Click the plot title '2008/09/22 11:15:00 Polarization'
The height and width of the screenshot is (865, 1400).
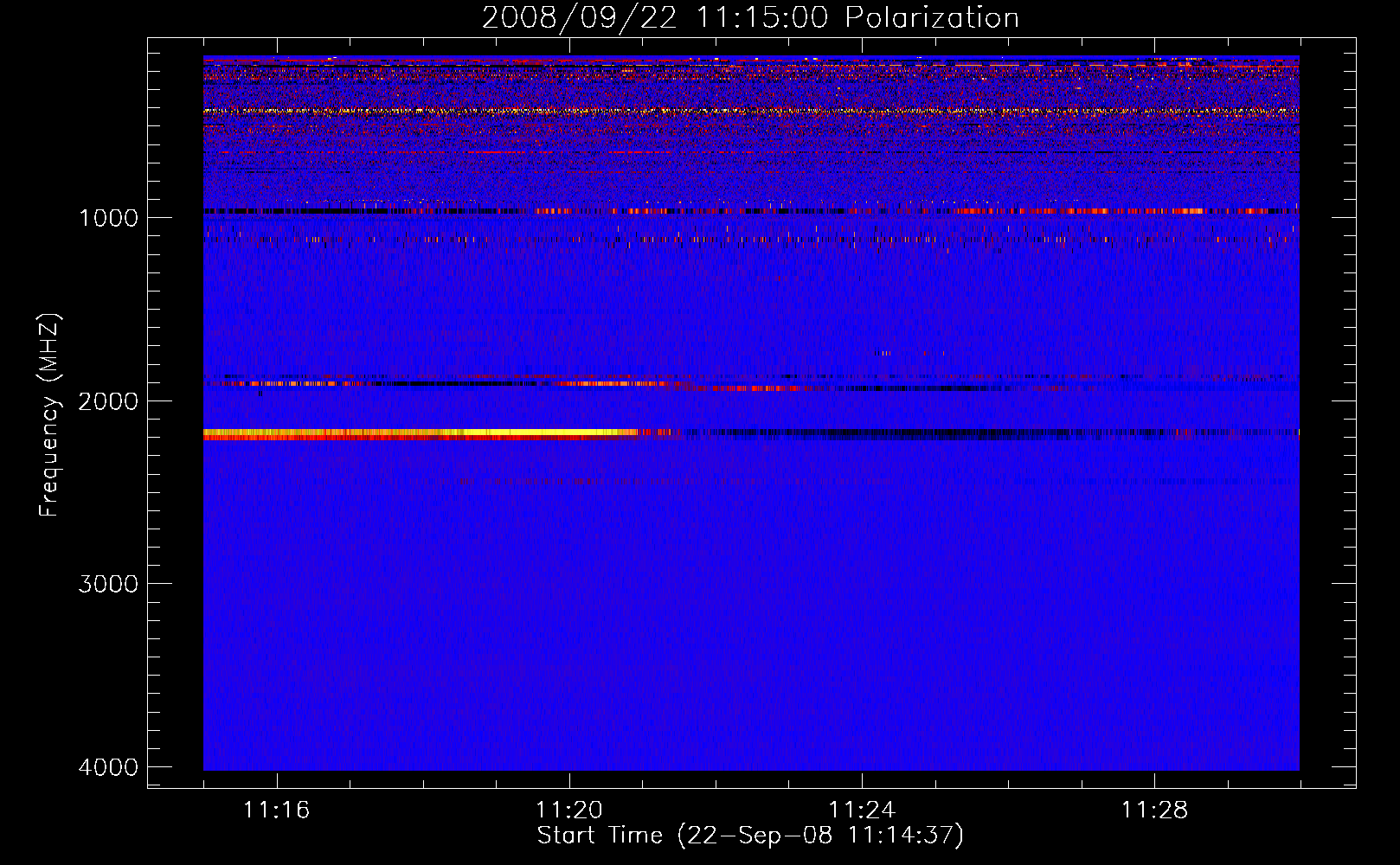click(x=750, y=17)
